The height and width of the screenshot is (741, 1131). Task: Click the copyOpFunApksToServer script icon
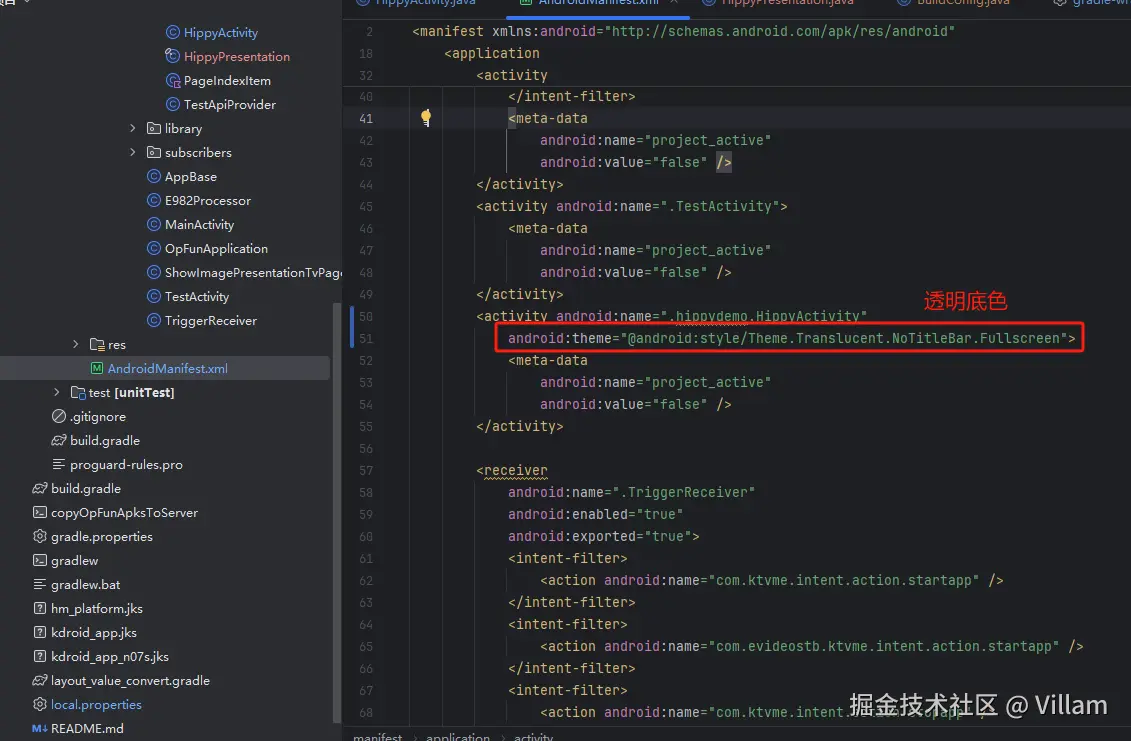(x=40, y=512)
